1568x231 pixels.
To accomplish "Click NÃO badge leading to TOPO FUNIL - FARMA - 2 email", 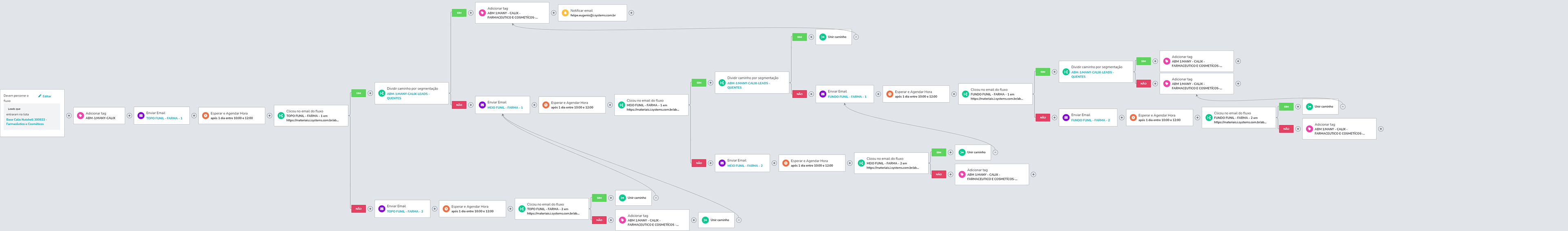I will (x=358, y=209).
